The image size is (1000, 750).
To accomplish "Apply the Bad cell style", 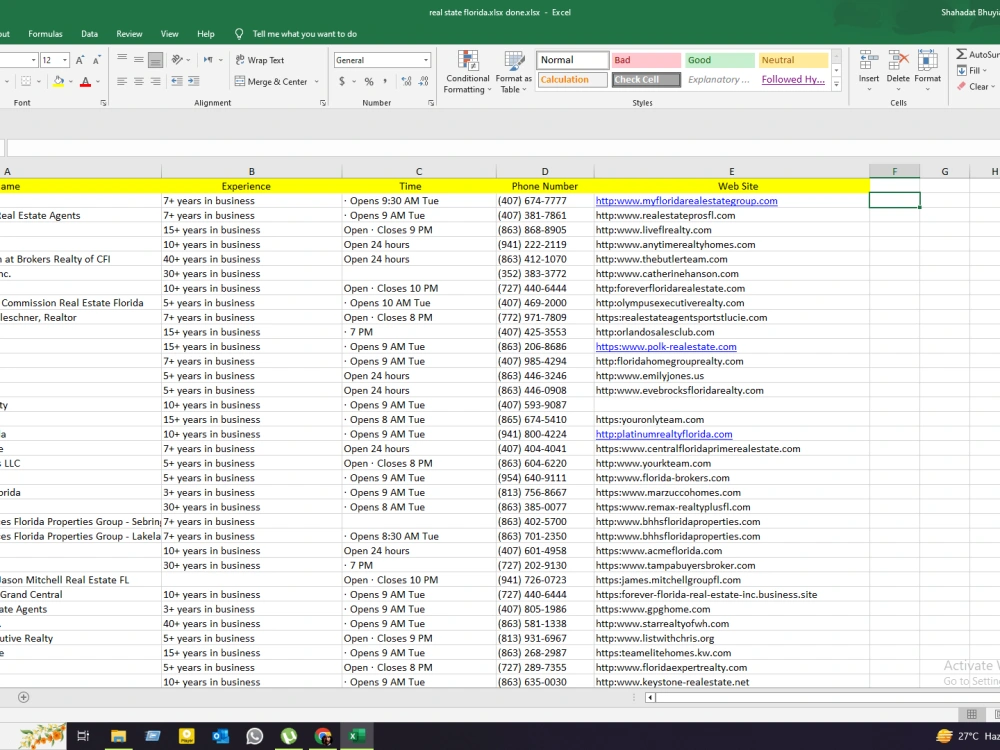I will [646, 60].
